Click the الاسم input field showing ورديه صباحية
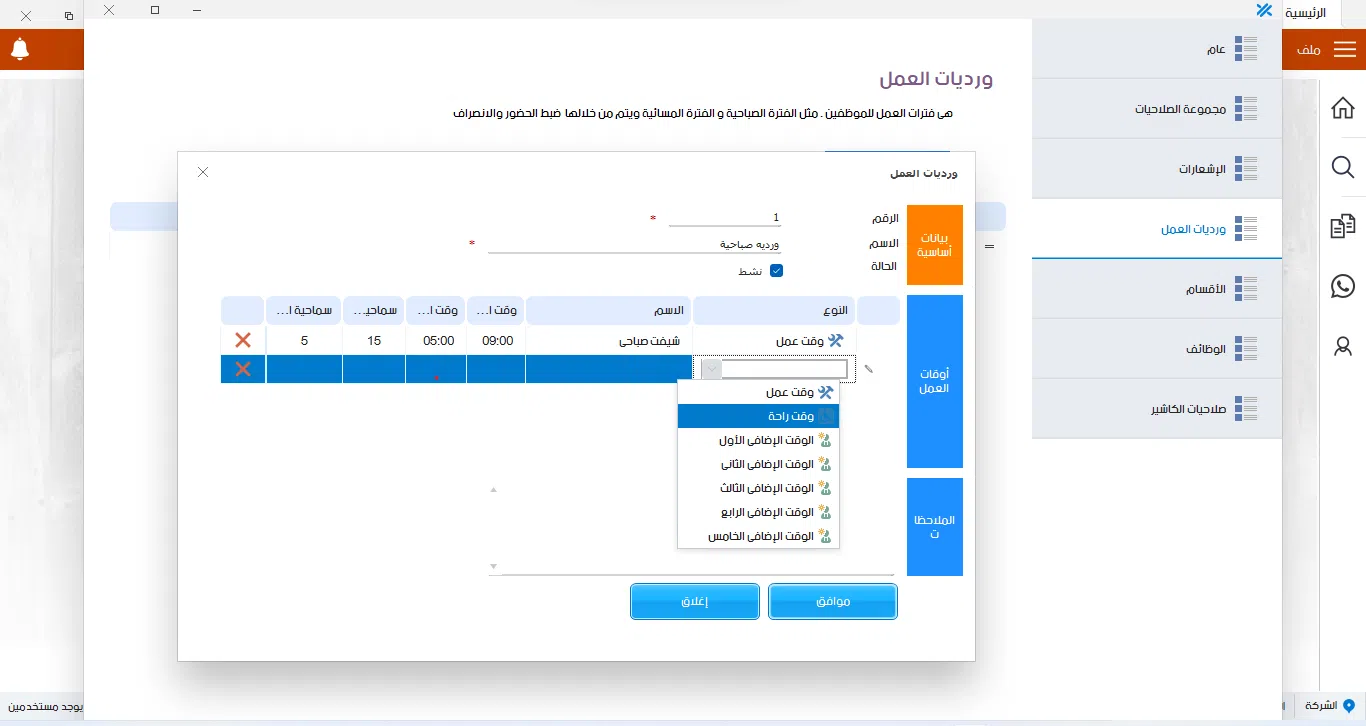Screen dimensions: 1366x726 [x=700, y=244]
